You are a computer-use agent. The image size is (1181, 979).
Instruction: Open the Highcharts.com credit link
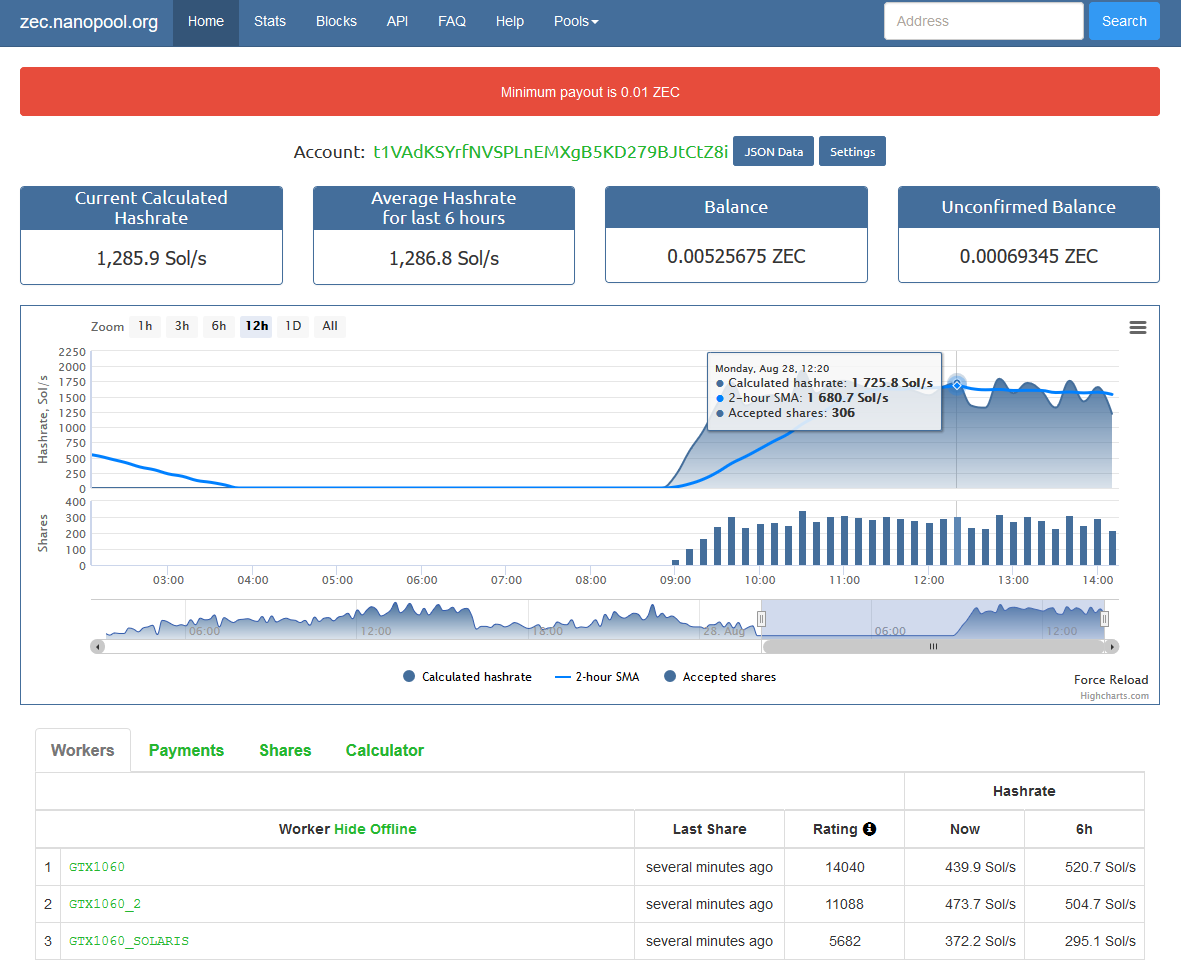coord(1114,696)
